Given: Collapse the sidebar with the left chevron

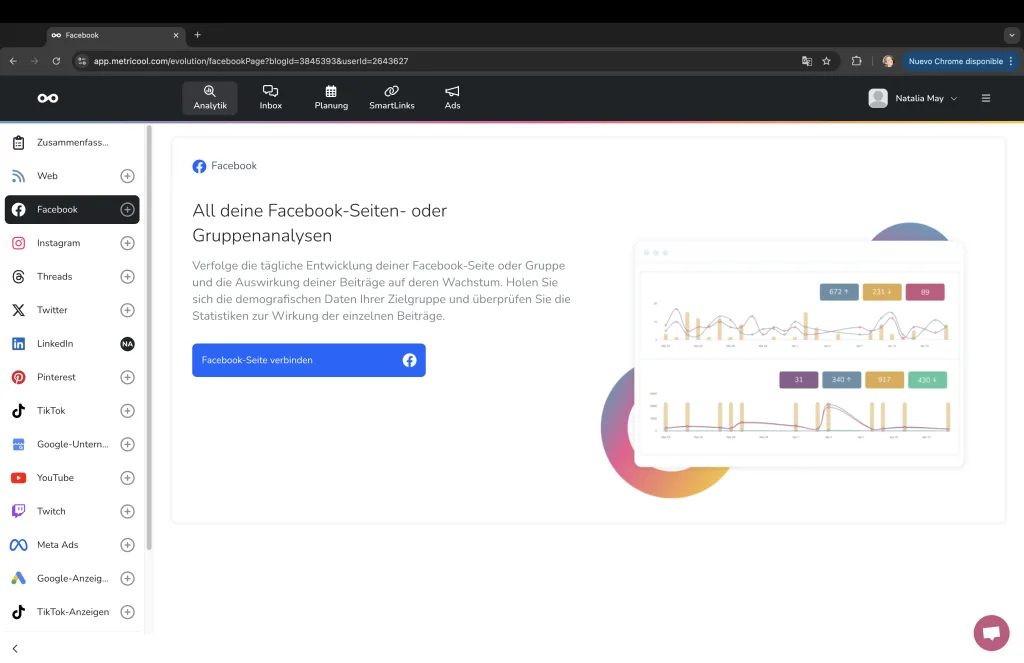Looking at the screenshot, I should [15, 649].
